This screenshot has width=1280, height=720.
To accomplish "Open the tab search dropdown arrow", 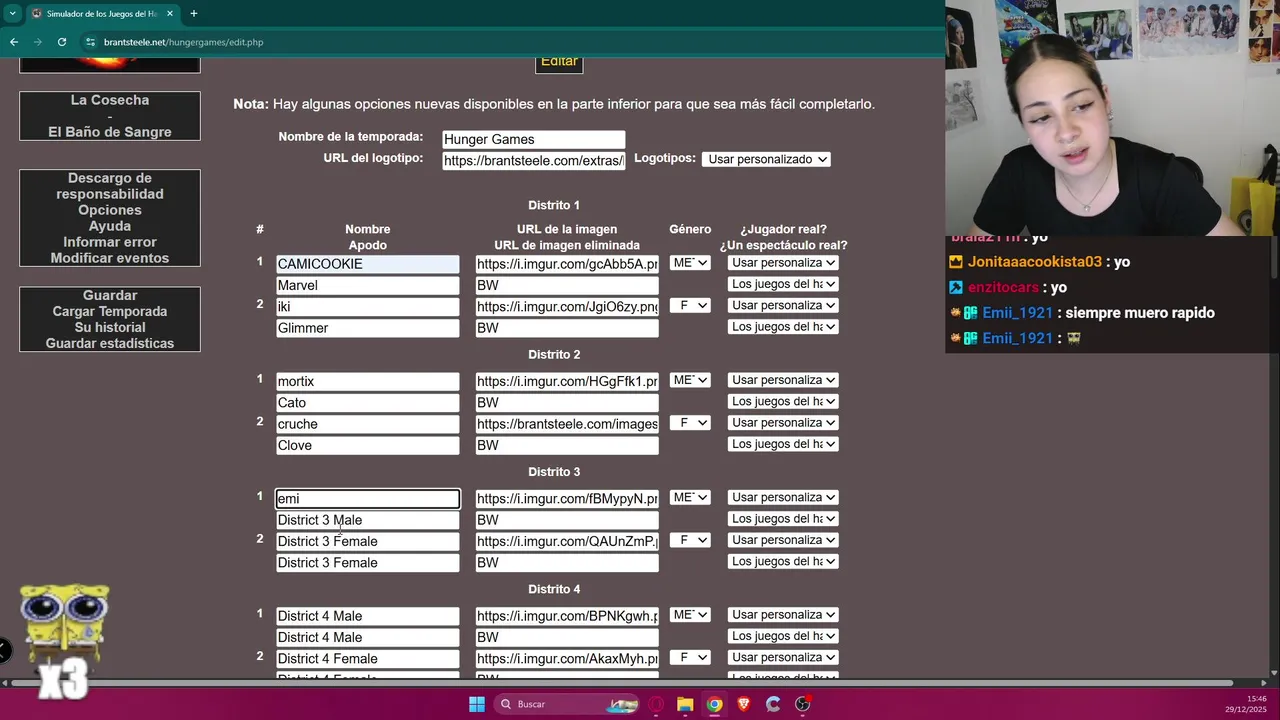I will [12, 14].
